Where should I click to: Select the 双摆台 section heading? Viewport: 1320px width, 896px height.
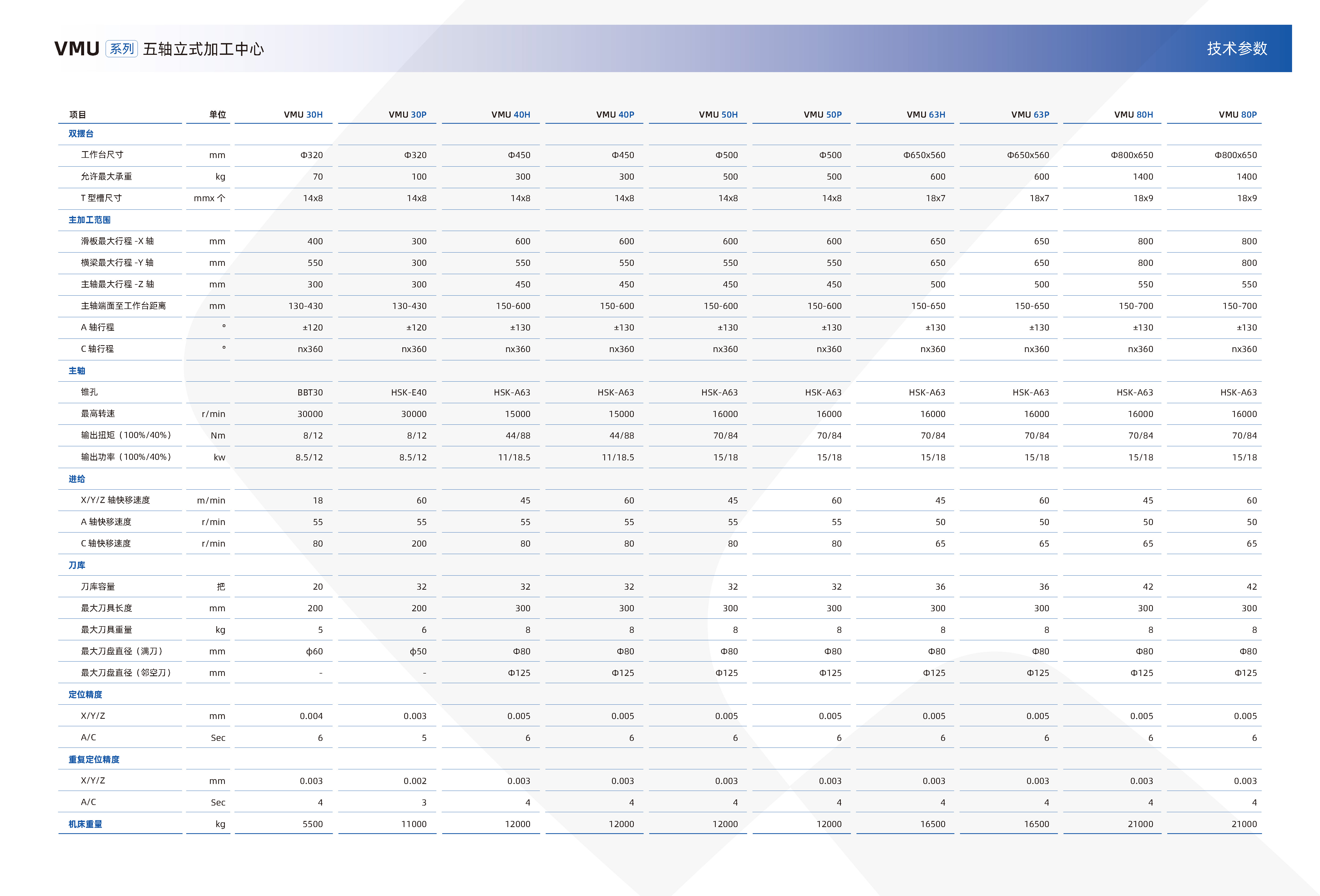click(x=81, y=134)
